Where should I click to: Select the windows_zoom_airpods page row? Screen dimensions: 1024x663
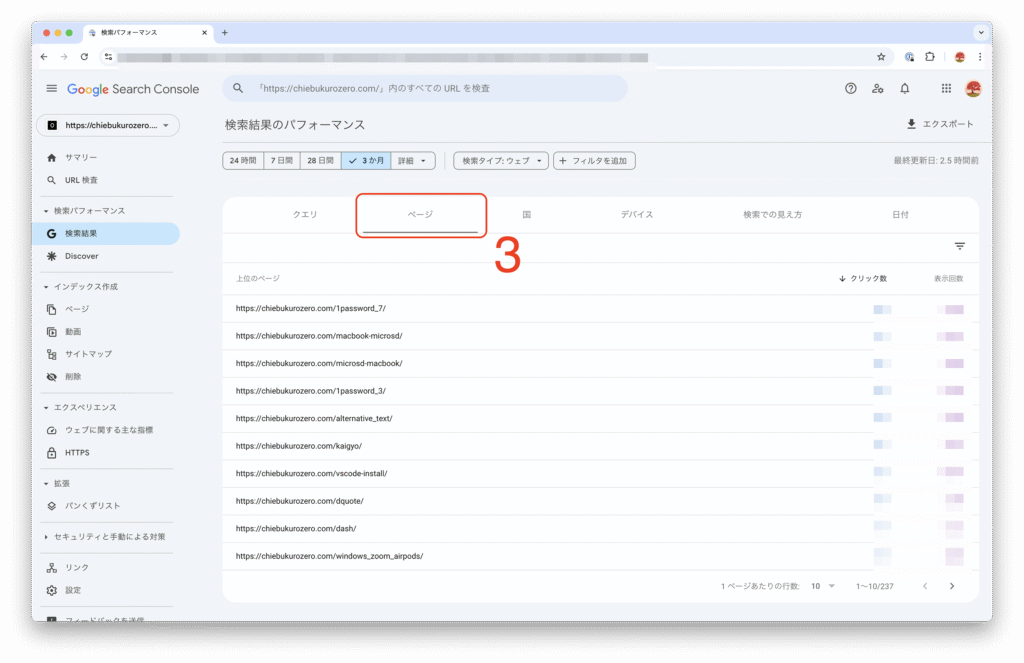600,556
